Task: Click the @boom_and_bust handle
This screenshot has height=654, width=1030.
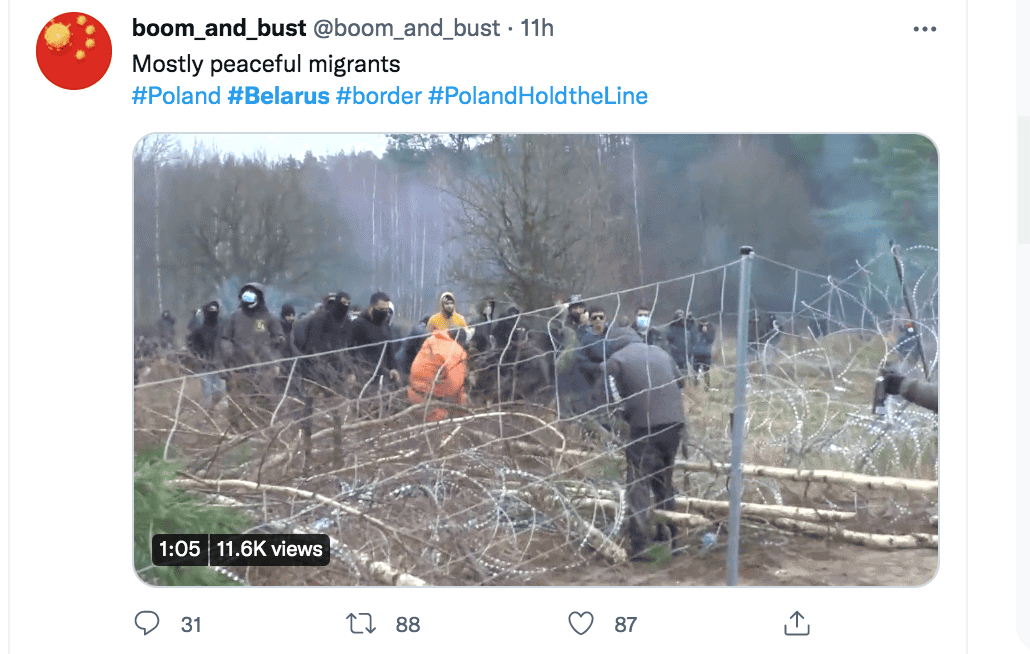Action: [x=407, y=28]
